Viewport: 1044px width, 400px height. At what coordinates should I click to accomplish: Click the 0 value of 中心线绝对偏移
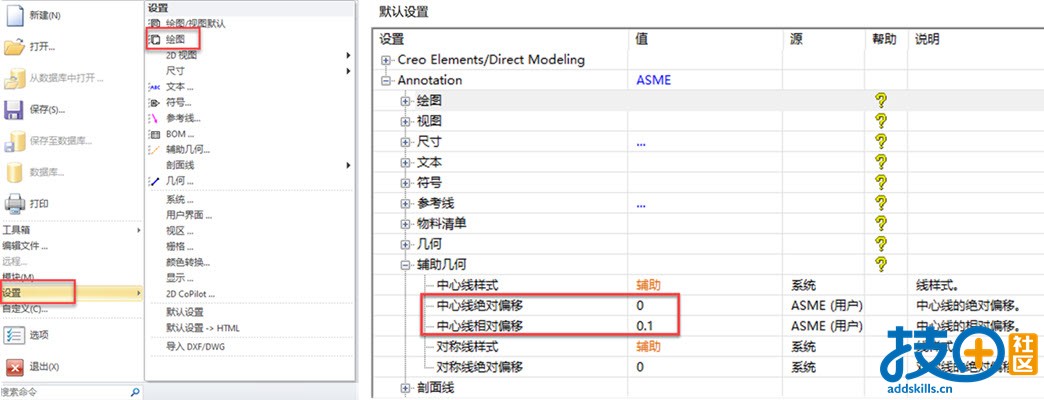tap(640, 305)
